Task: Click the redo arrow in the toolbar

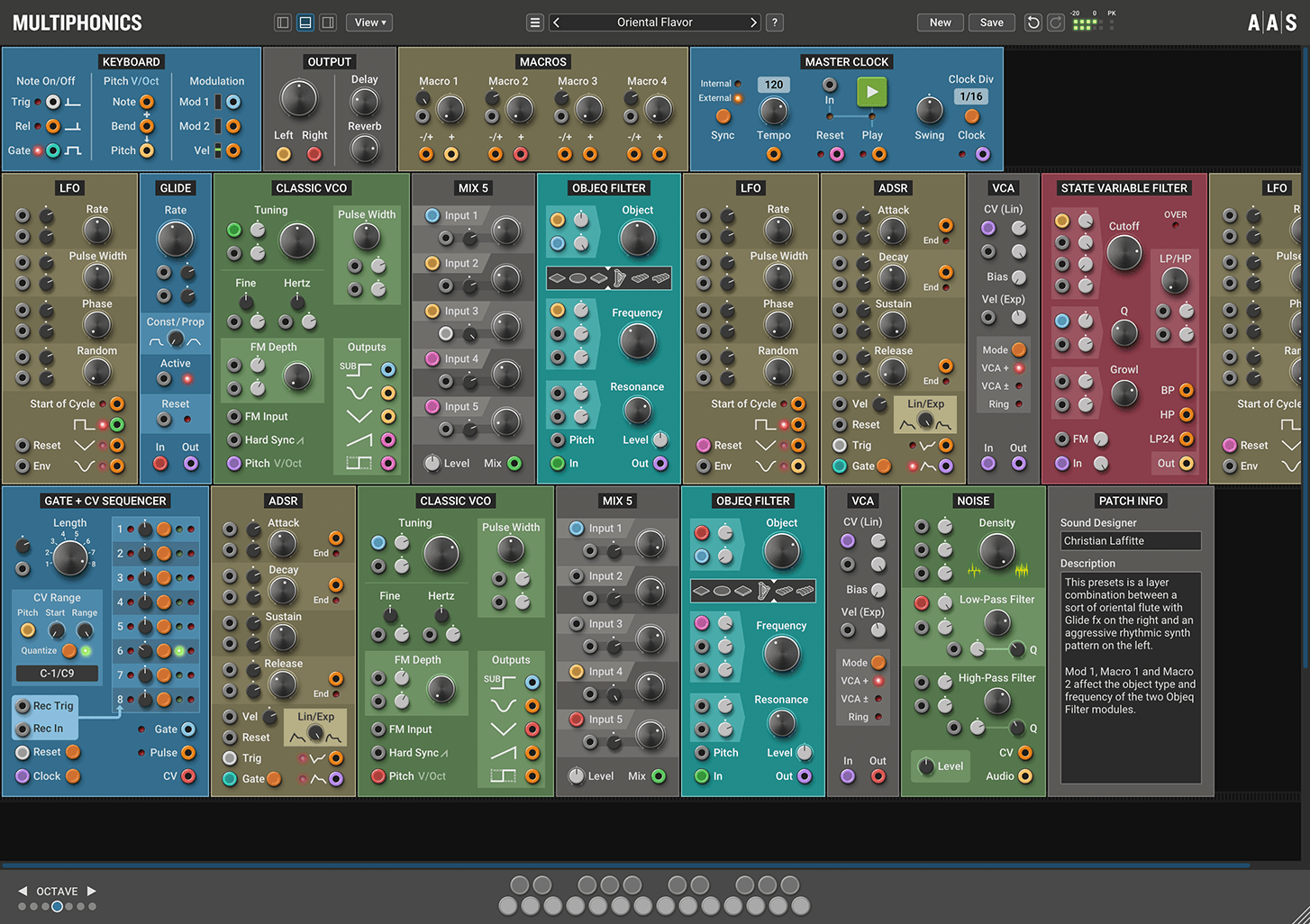Action: (1055, 22)
